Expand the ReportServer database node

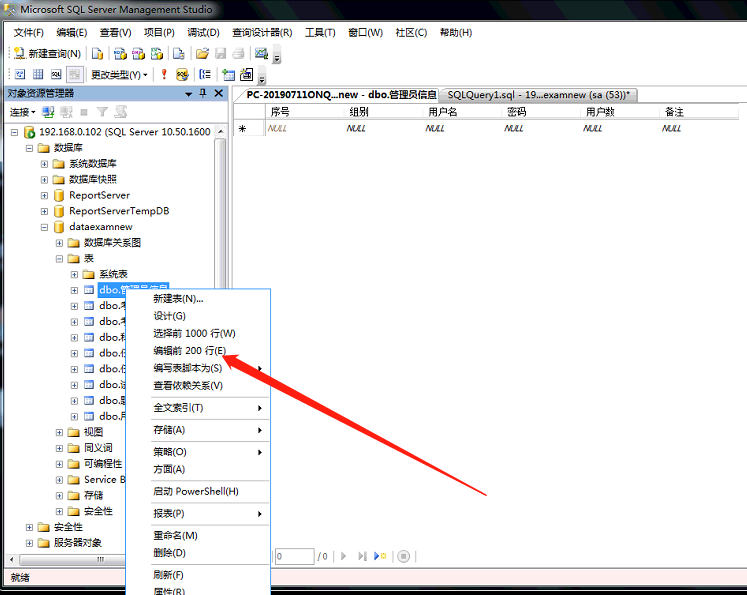pos(44,195)
